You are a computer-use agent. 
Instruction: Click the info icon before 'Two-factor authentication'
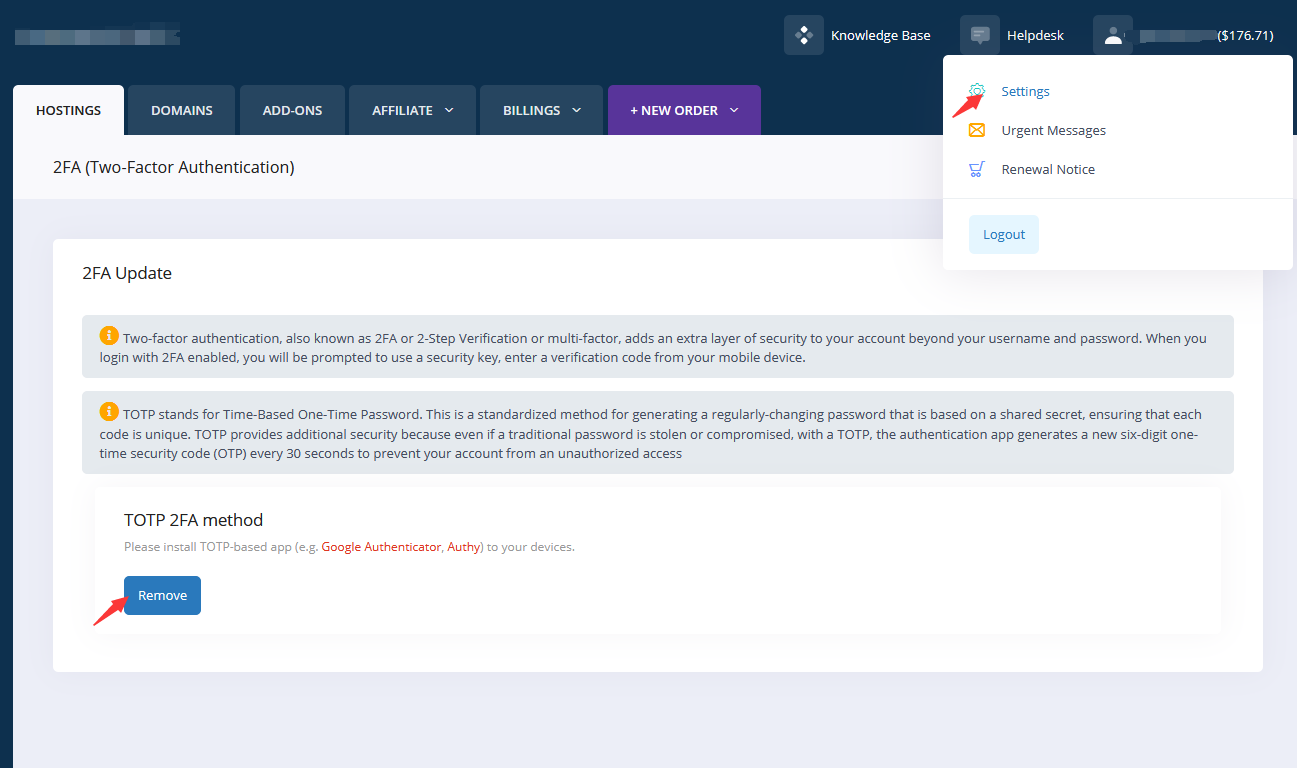click(109, 335)
